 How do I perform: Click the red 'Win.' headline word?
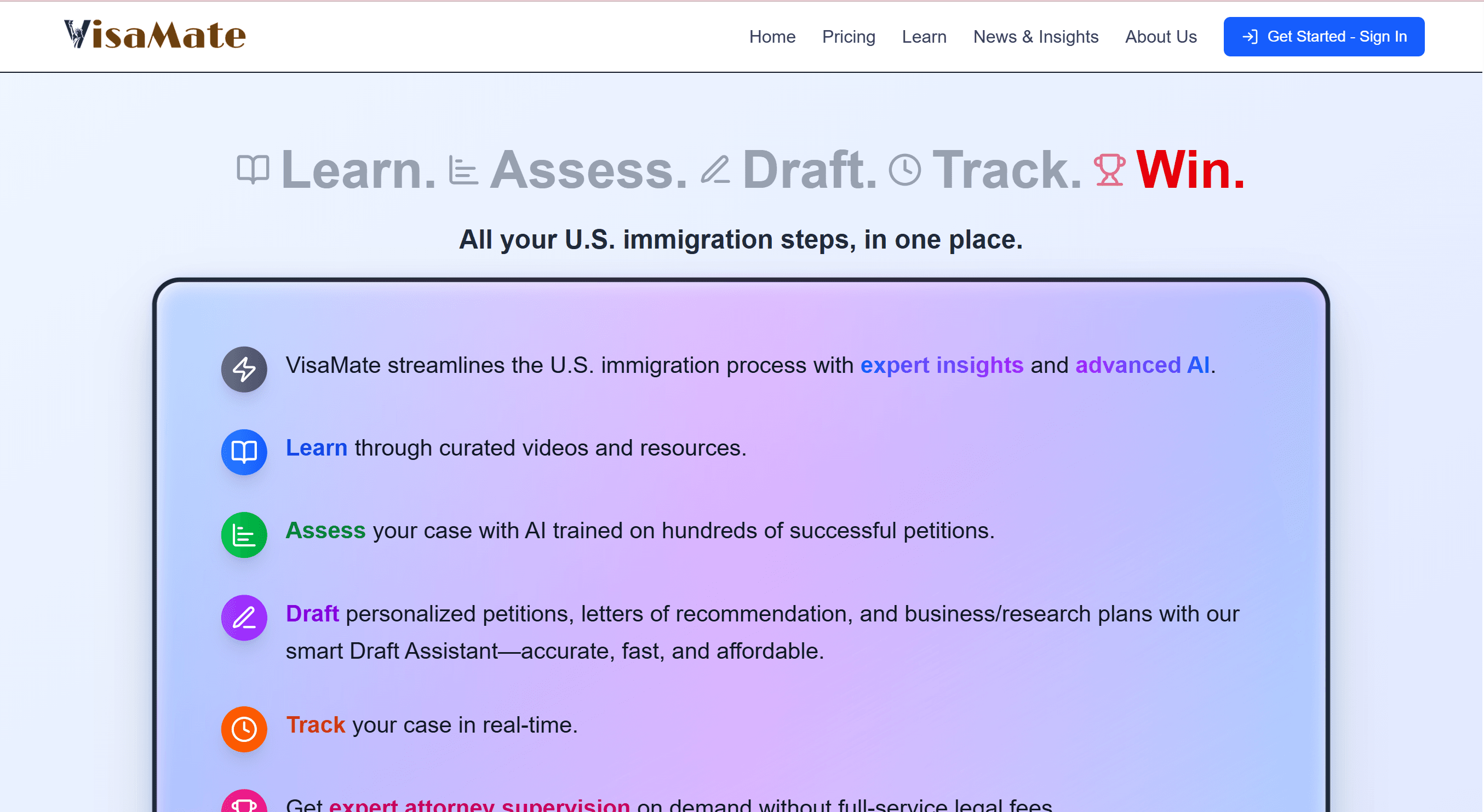[1190, 169]
